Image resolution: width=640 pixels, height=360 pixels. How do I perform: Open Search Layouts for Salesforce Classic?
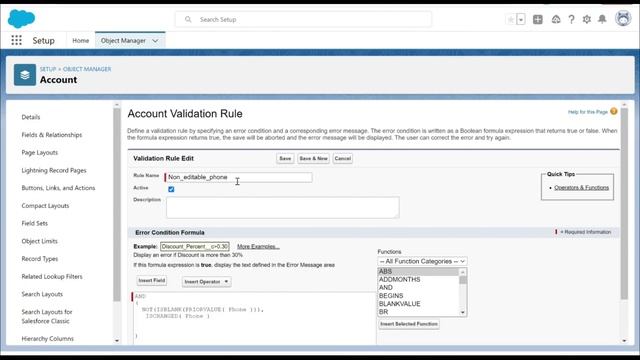click(x=47, y=316)
